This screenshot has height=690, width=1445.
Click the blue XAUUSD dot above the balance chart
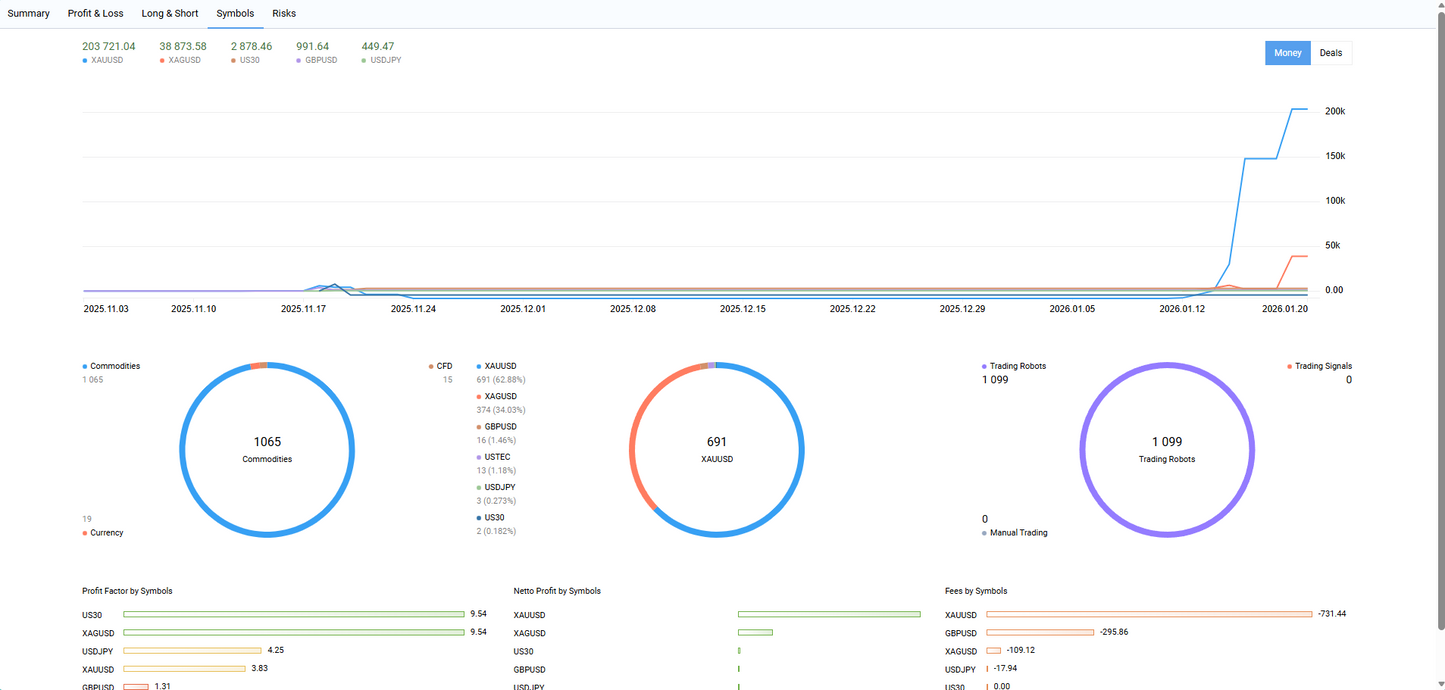pyautogui.click(x=84, y=60)
